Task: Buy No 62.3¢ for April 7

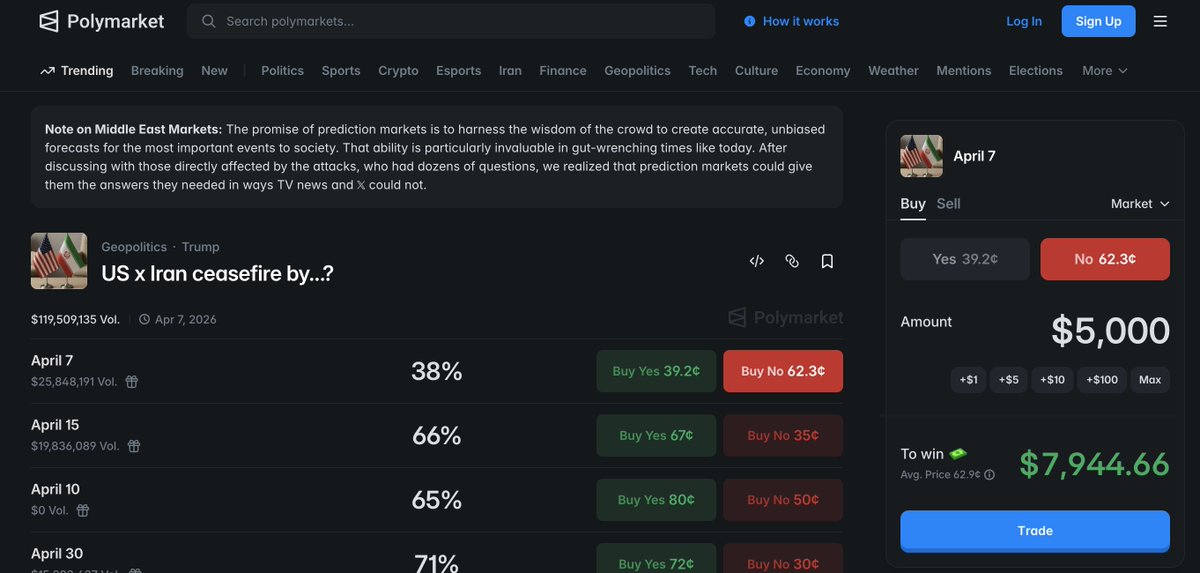Action: click(x=783, y=371)
